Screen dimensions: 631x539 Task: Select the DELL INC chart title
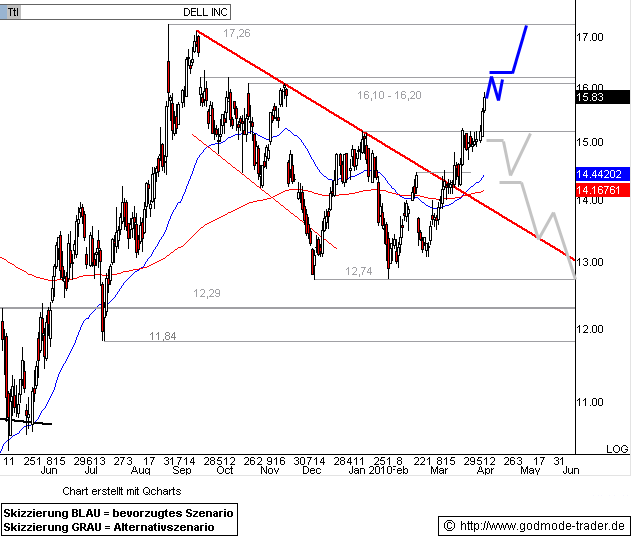click(x=205, y=12)
